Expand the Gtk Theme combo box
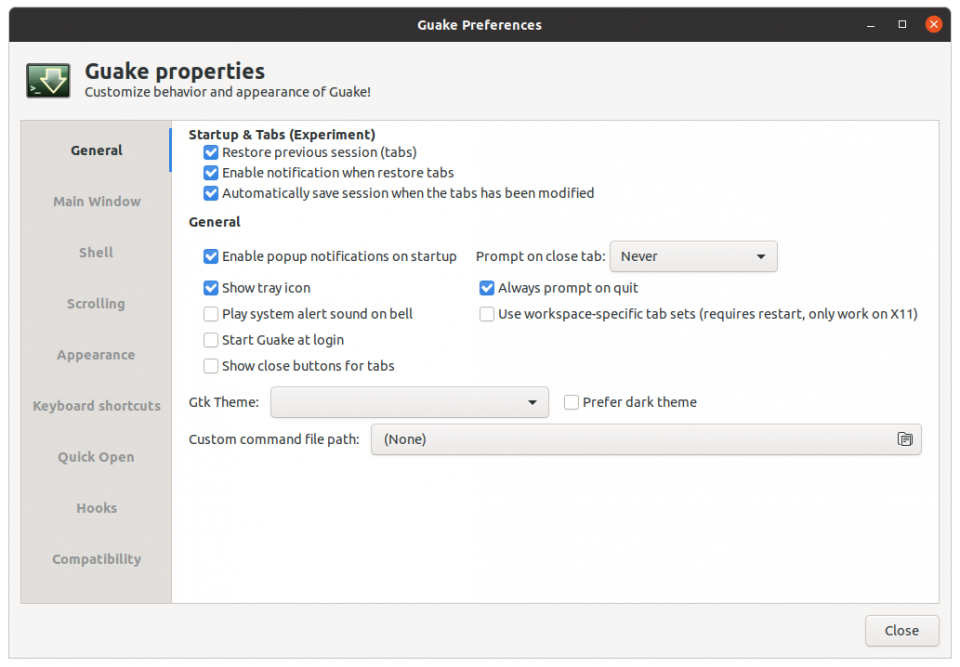Viewport: 960px width, 667px height. [409, 402]
